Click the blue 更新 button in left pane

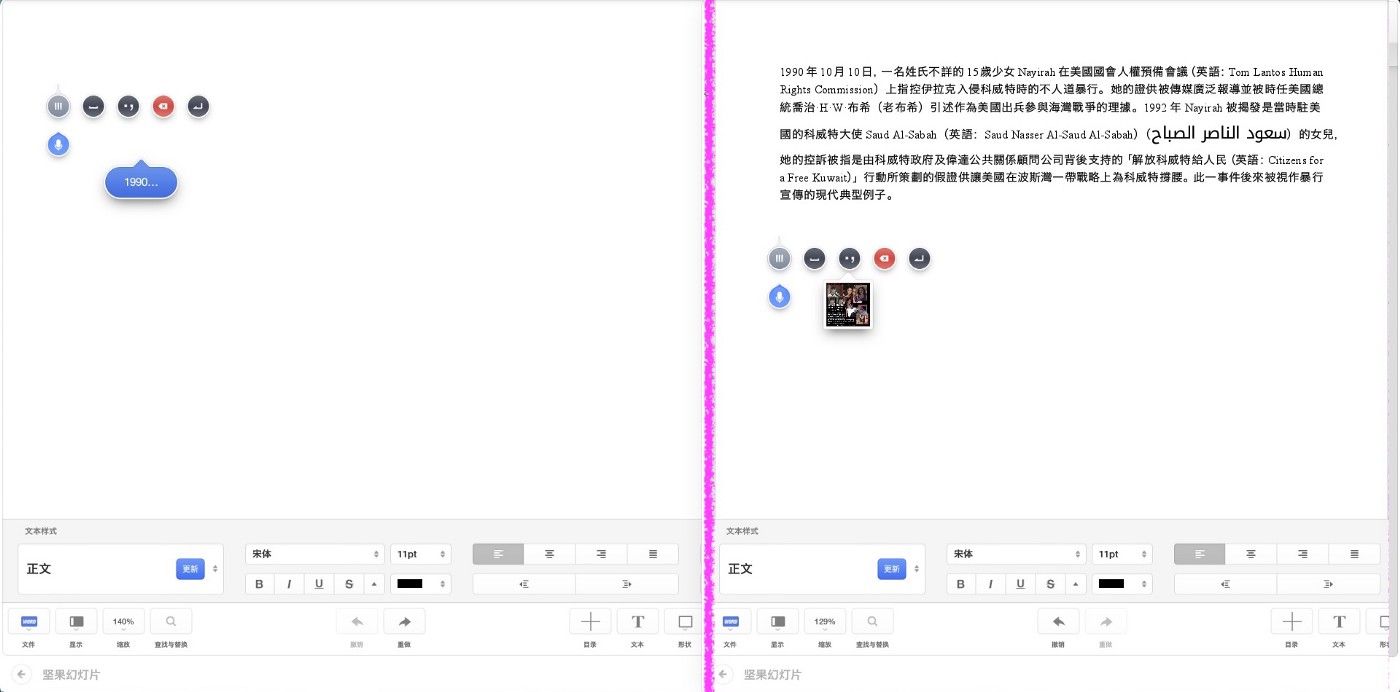point(190,569)
